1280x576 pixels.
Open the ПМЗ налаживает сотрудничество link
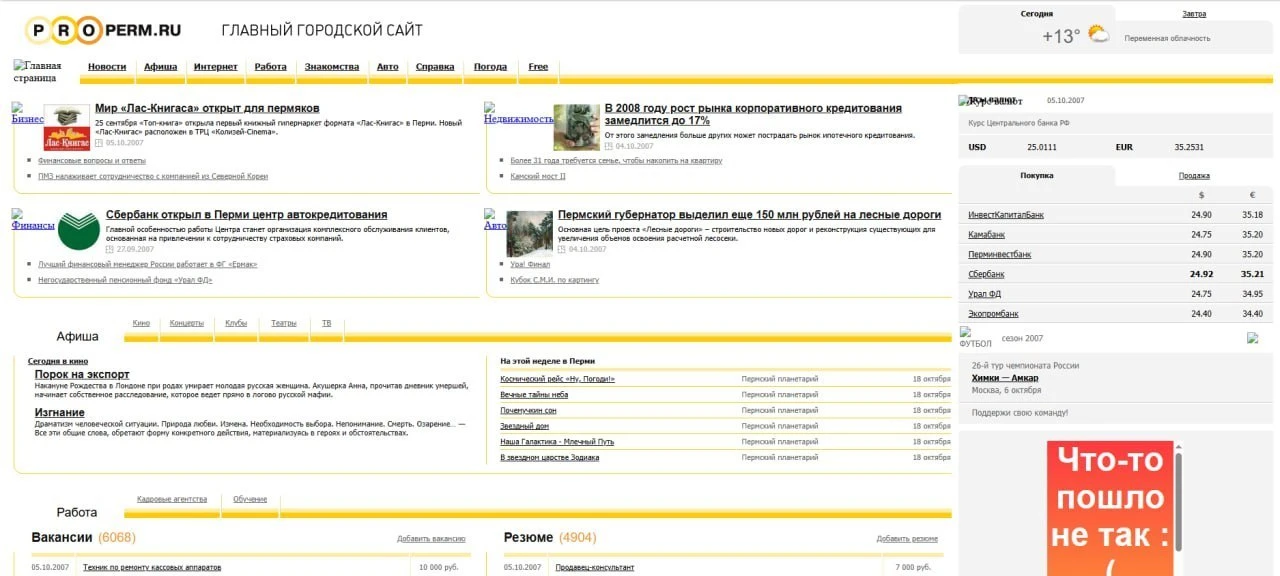153,176
